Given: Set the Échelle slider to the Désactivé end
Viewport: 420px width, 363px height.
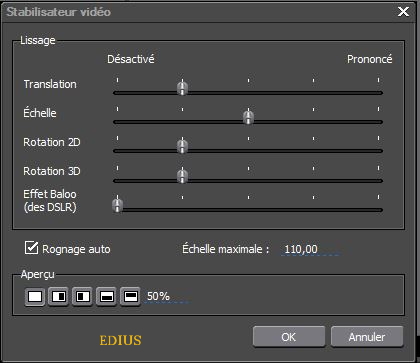Looking at the screenshot, I should pos(117,122).
